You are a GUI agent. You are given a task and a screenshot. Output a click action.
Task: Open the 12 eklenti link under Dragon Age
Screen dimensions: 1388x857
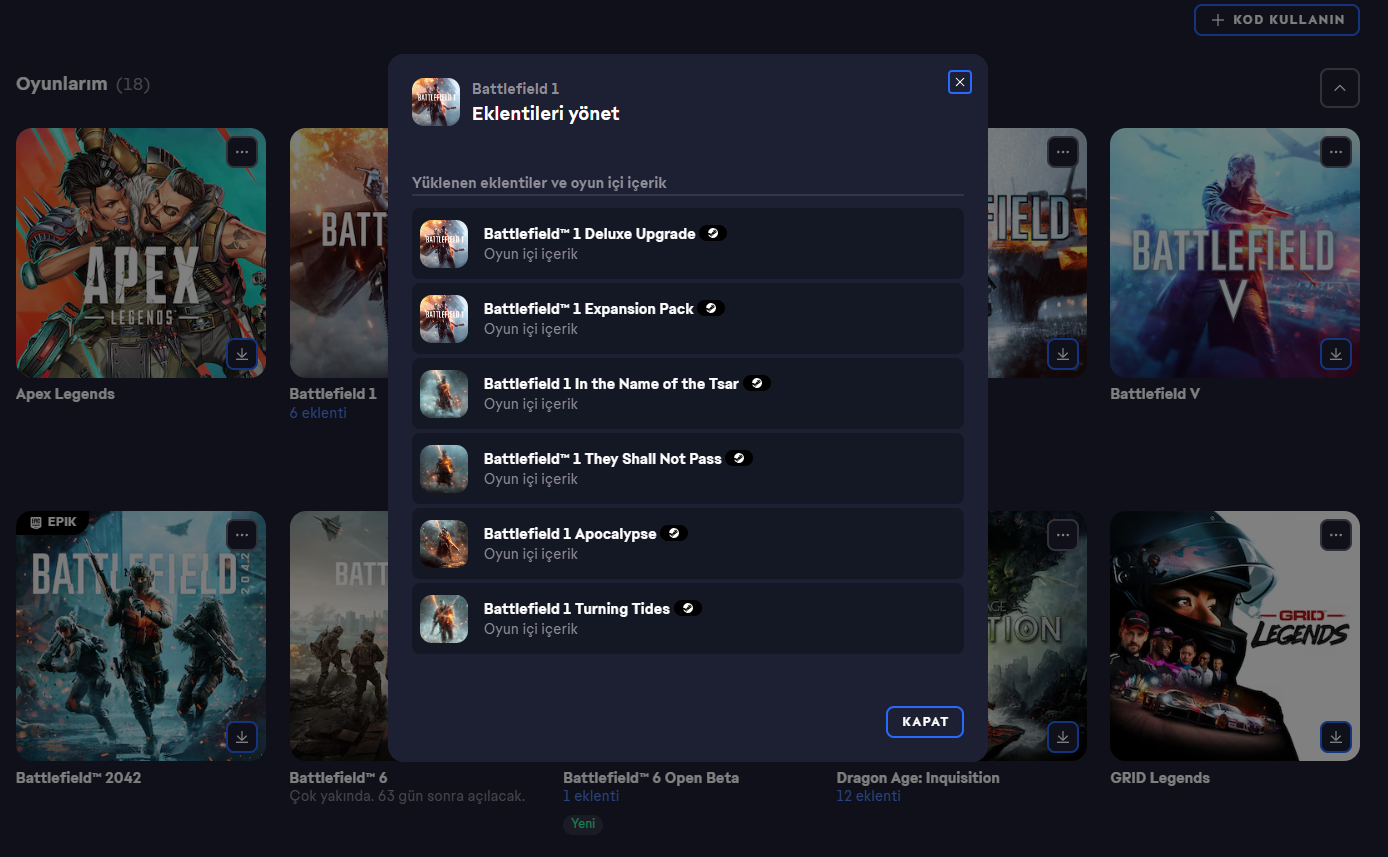click(x=868, y=796)
